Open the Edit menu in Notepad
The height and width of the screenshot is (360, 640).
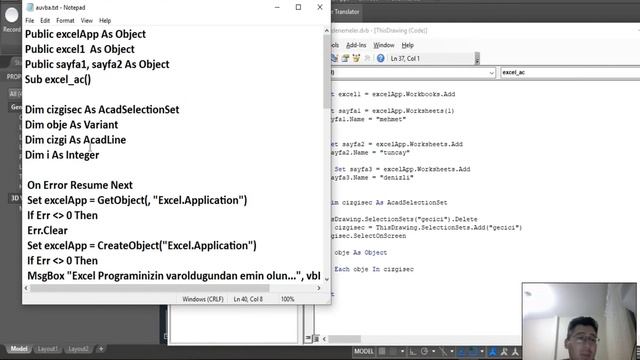click(45, 20)
